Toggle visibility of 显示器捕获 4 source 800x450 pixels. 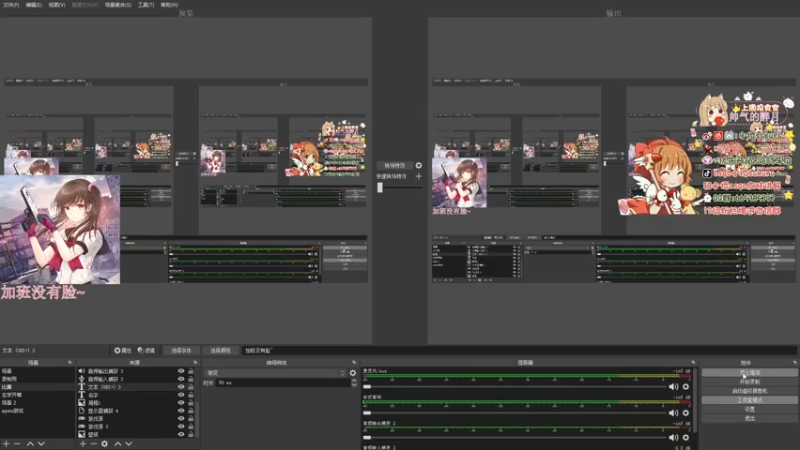pos(181,411)
